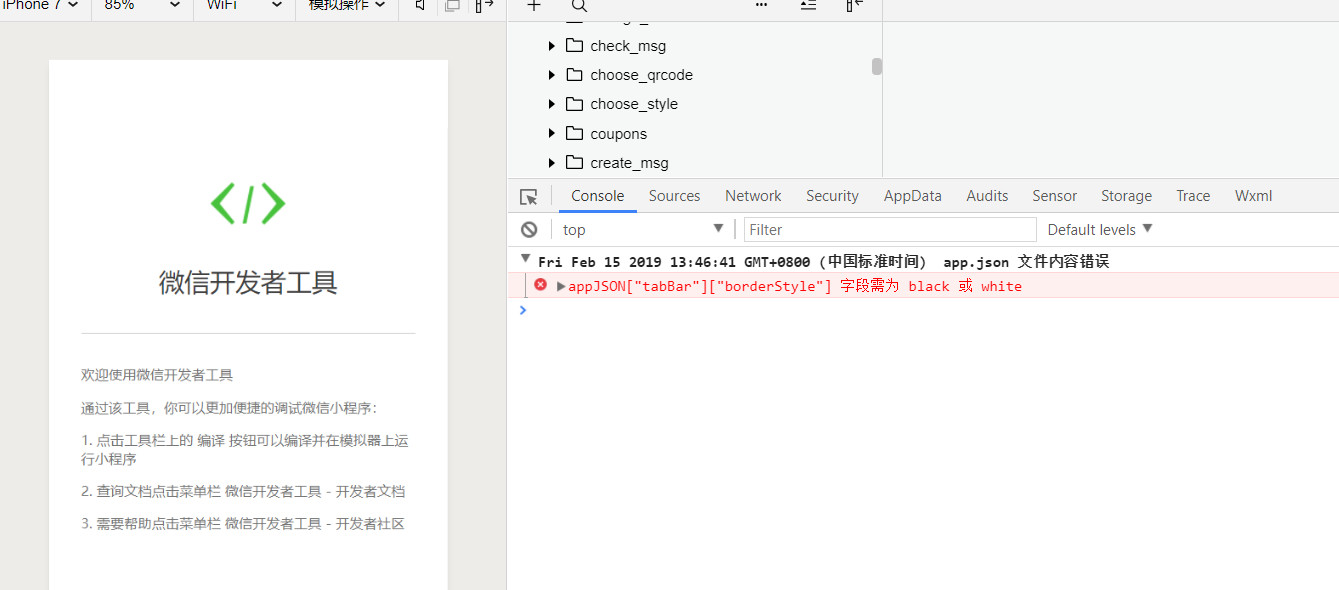Switch to the Security tab

tap(832, 196)
